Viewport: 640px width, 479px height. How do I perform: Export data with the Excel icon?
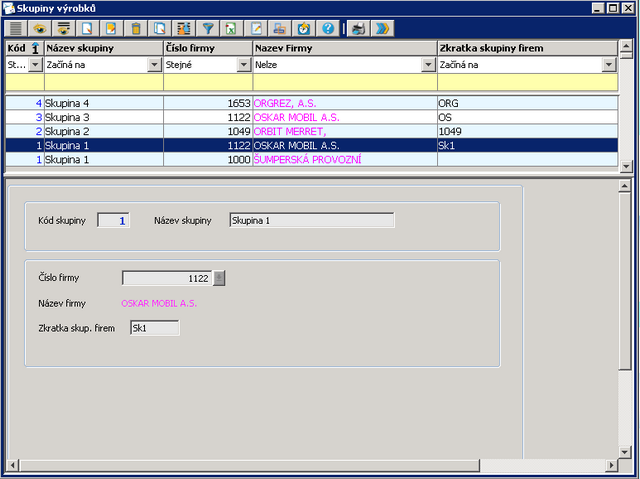tap(230, 28)
